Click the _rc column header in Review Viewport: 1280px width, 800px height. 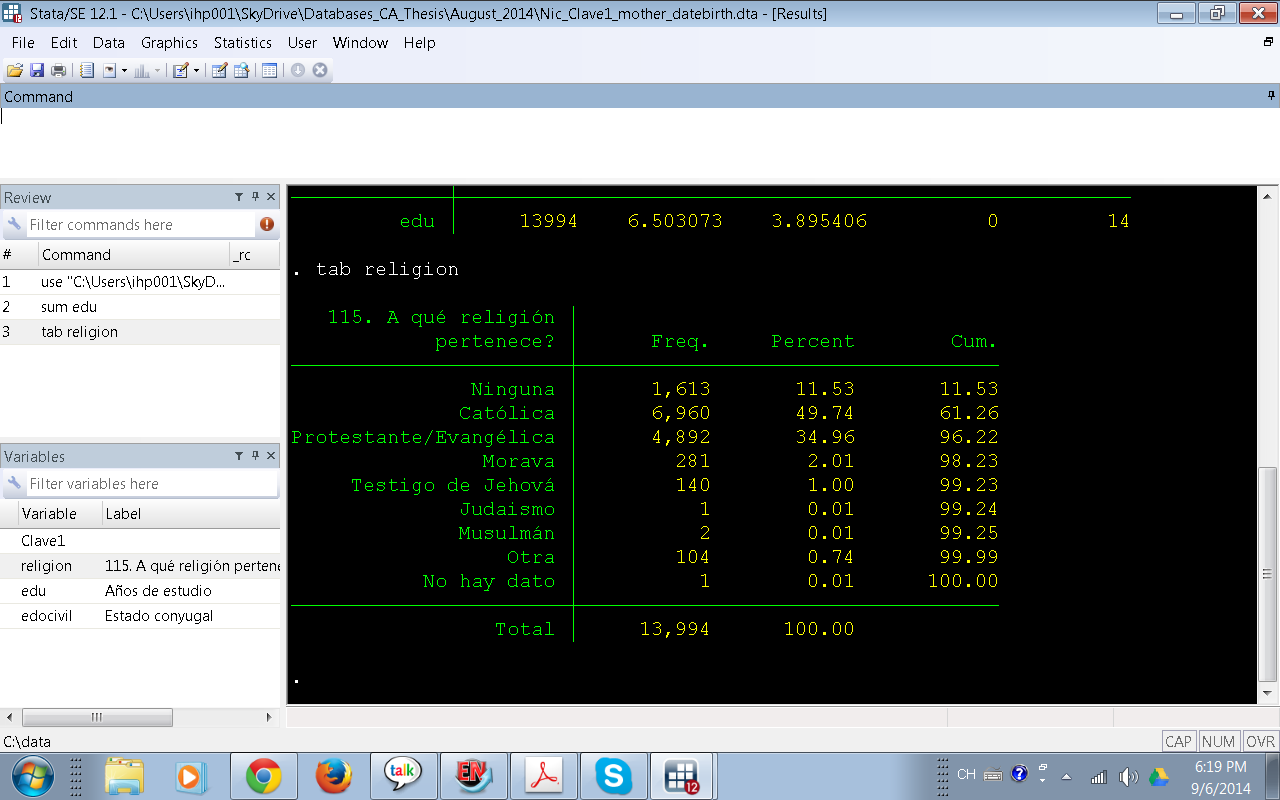pos(255,255)
